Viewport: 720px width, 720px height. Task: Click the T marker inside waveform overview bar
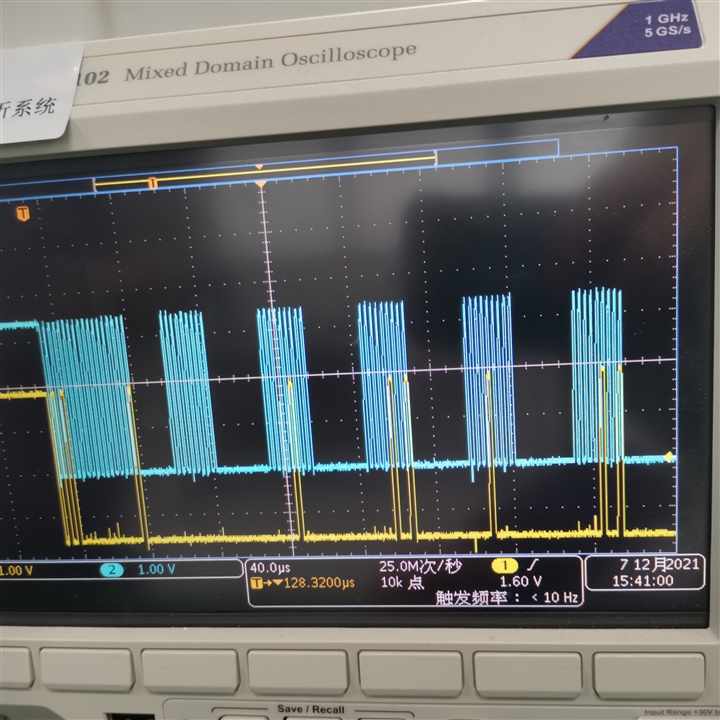tap(152, 184)
